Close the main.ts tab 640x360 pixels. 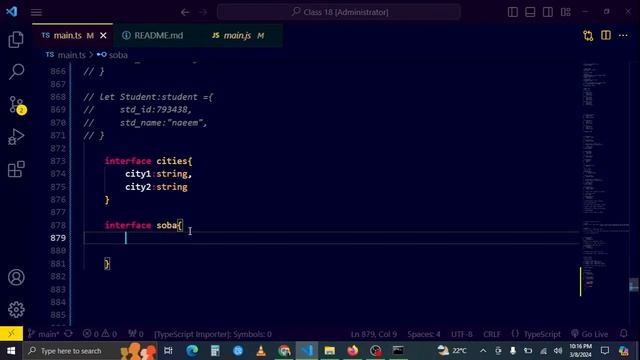tap(103, 36)
